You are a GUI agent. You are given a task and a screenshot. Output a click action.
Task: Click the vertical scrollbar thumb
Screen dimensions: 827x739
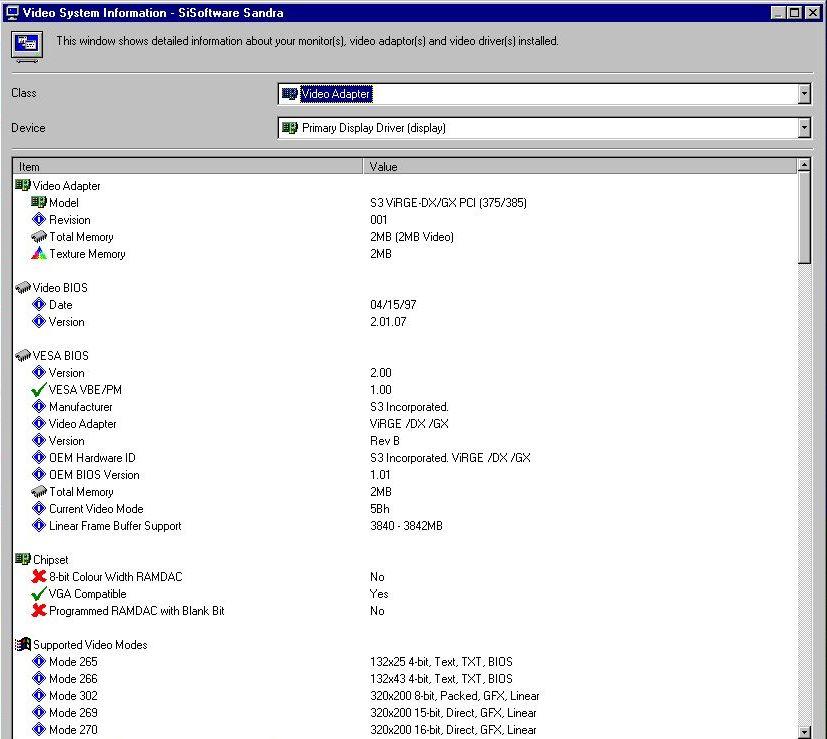804,217
